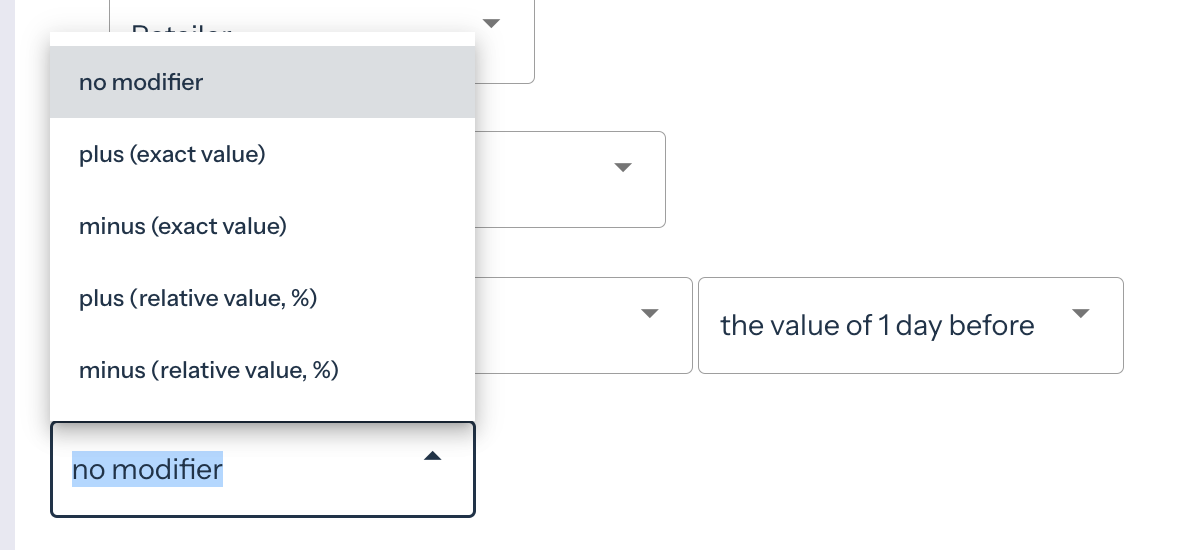Click the arrow in "the value of 1 day before" box
Viewport: 1192px width, 550px height.
[x=1080, y=314]
